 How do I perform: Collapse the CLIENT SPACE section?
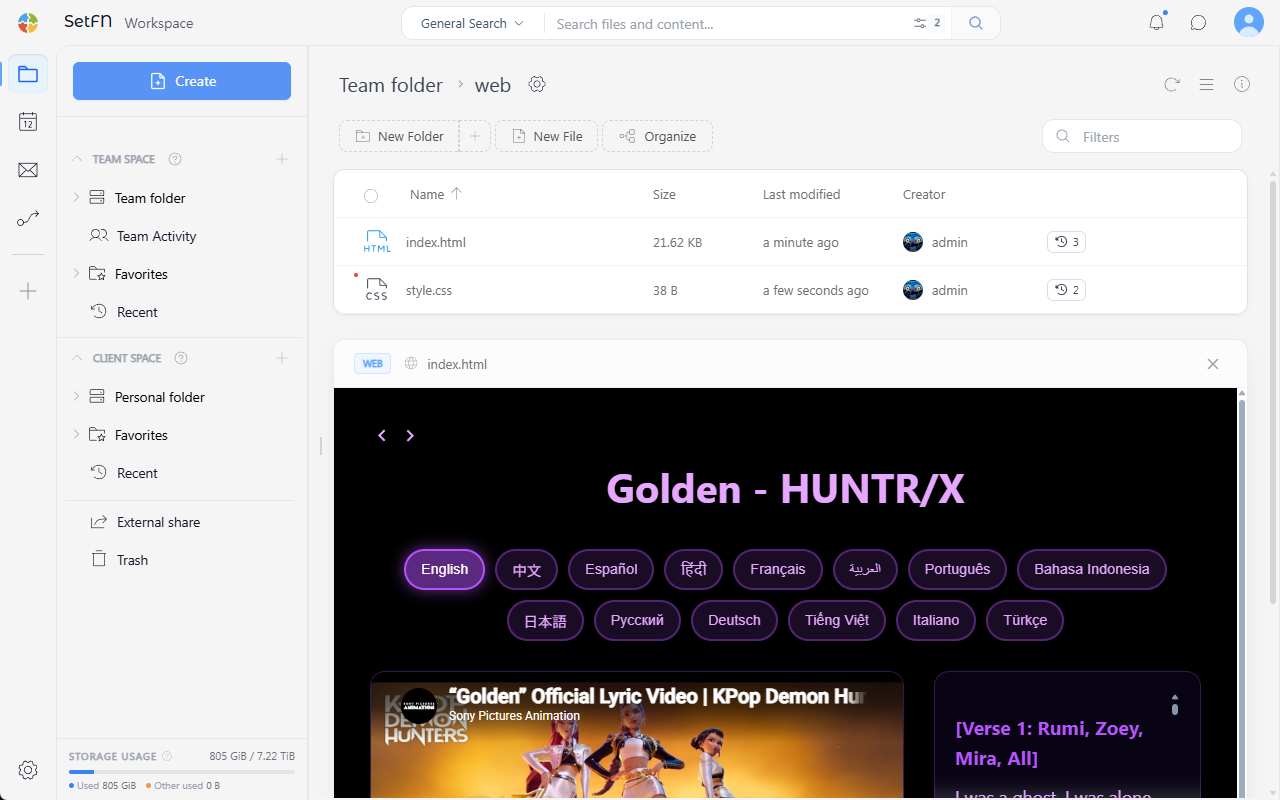pyautogui.click(x=77, y=358)
